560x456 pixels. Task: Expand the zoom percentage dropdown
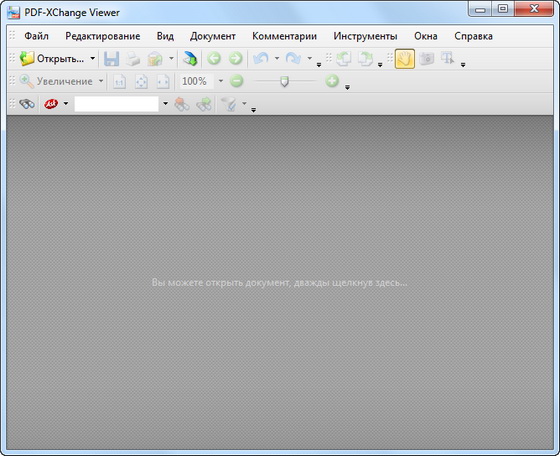pos(221,81)
